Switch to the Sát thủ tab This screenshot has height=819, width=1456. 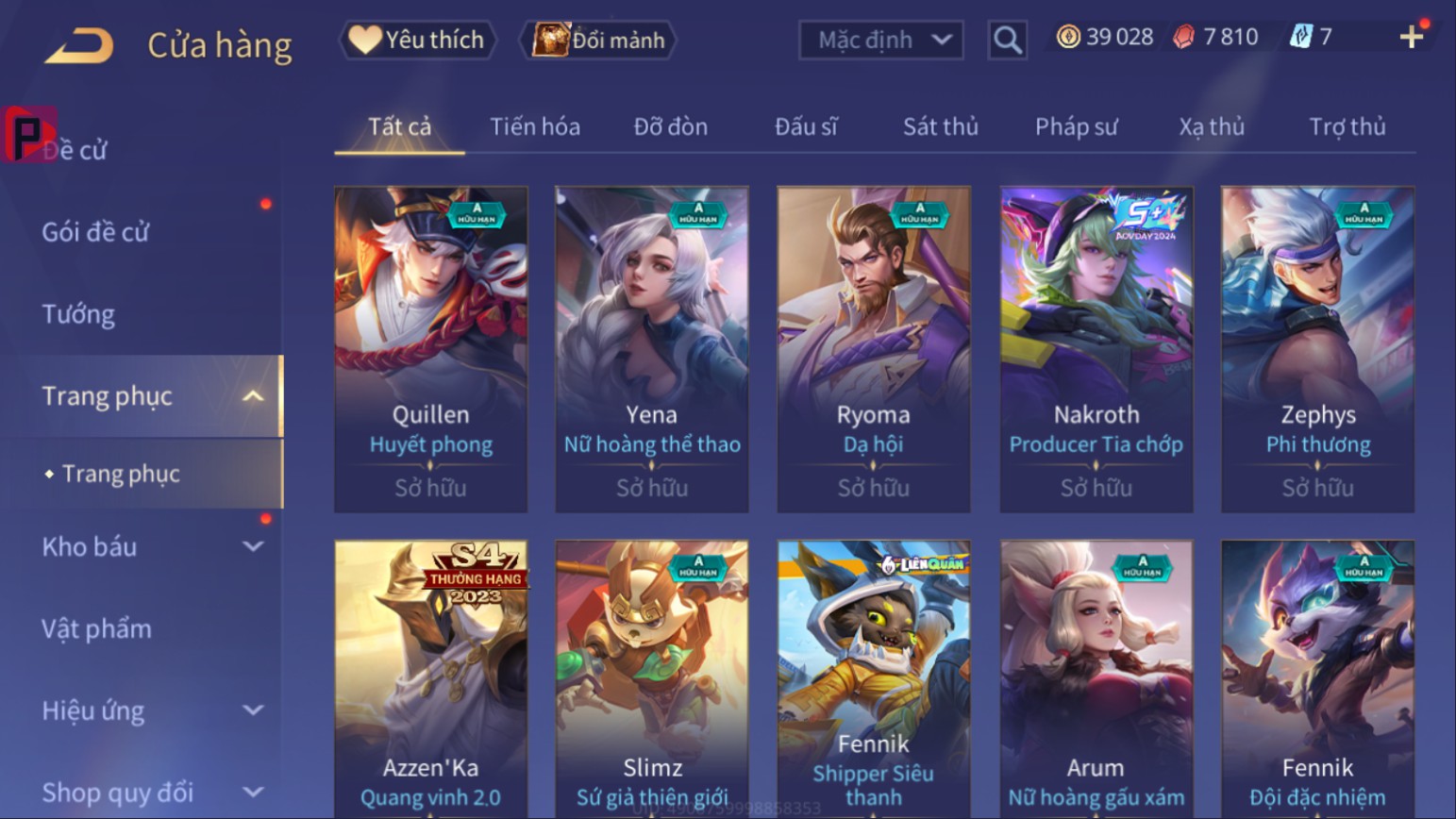[x=940, y=126]
